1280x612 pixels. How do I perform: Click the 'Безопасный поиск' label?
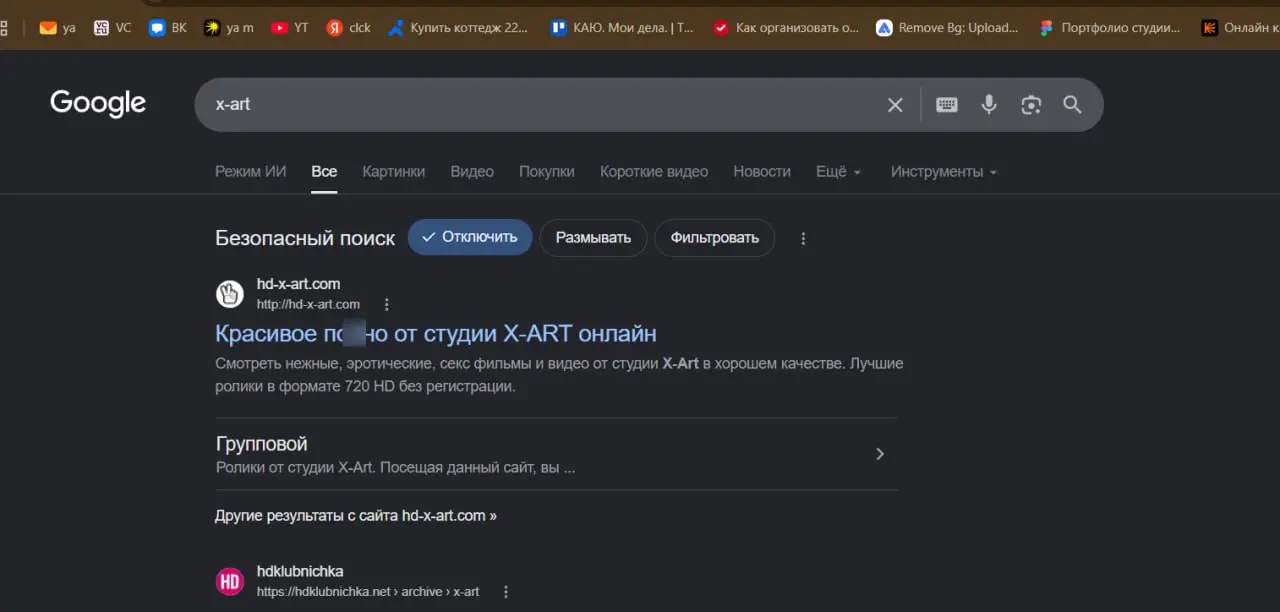305,238
